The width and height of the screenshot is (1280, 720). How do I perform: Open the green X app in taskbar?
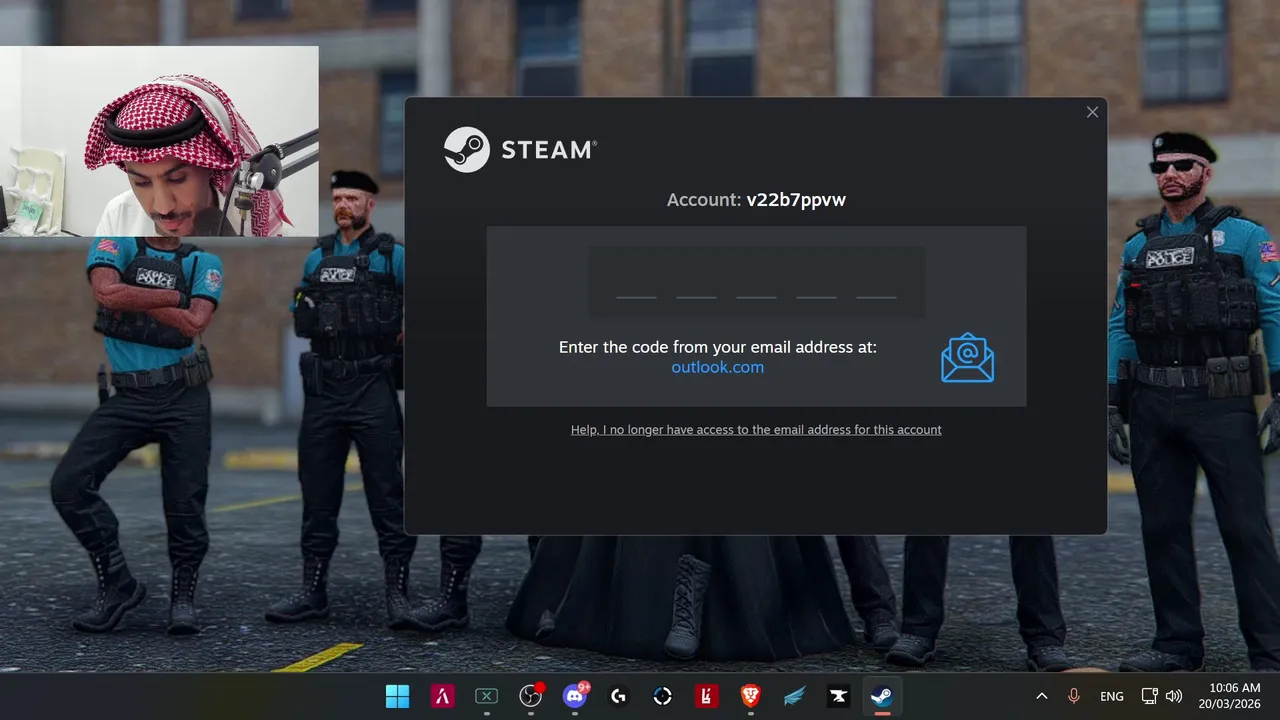[486, 696]
